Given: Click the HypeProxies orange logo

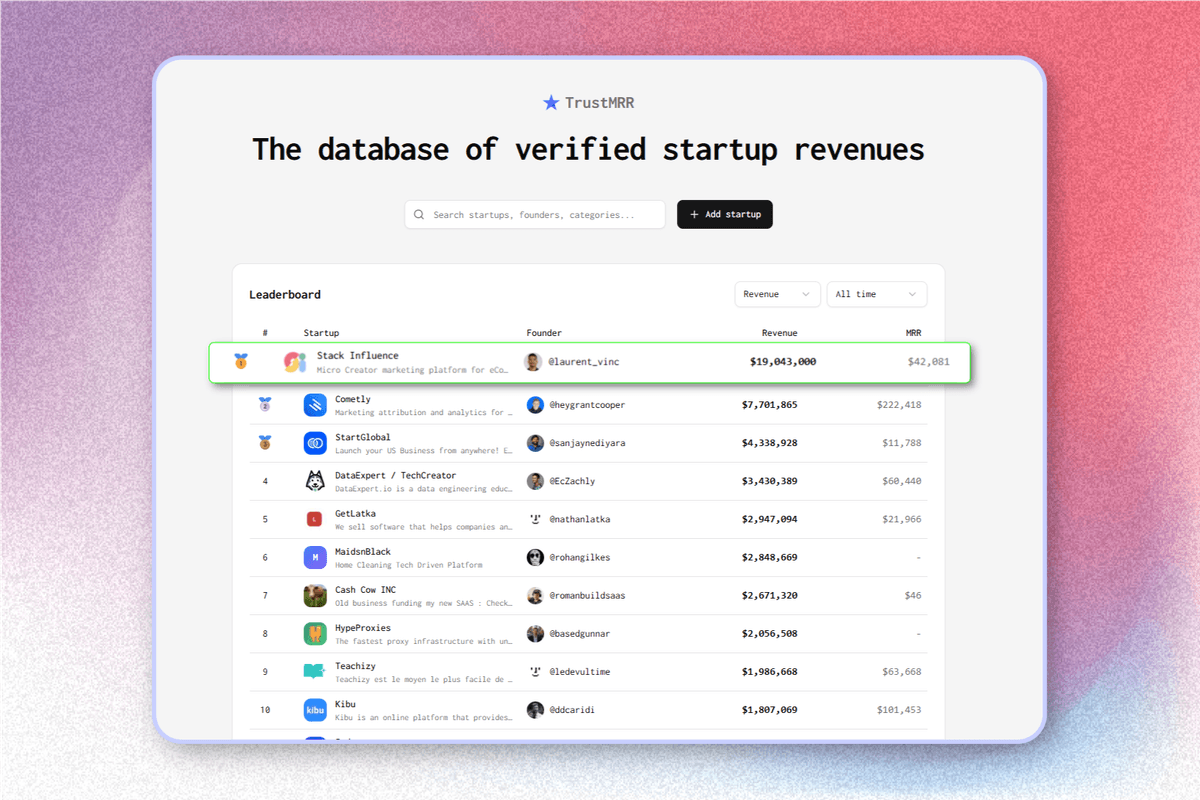Looking at the screenshot, I should coord(314,633).
